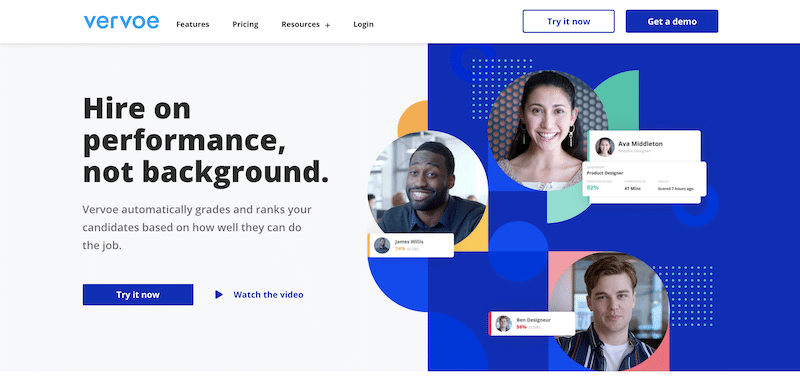800x384 pixels.
Task: Click the James Willis 74% score card
Action: coord(411,245)
